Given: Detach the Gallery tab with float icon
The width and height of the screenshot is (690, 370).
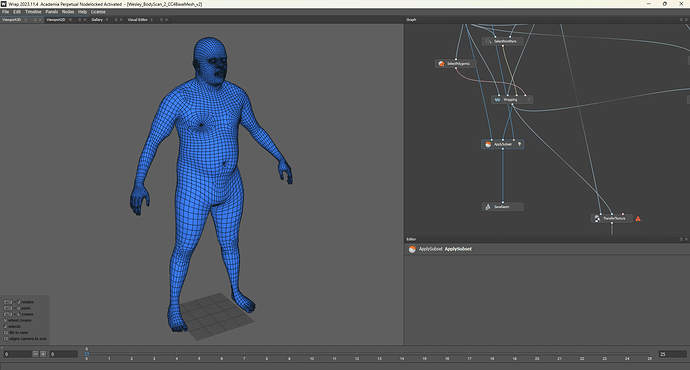Looking at the screenshot, I should pyautogui.click(x=116, y=20).
